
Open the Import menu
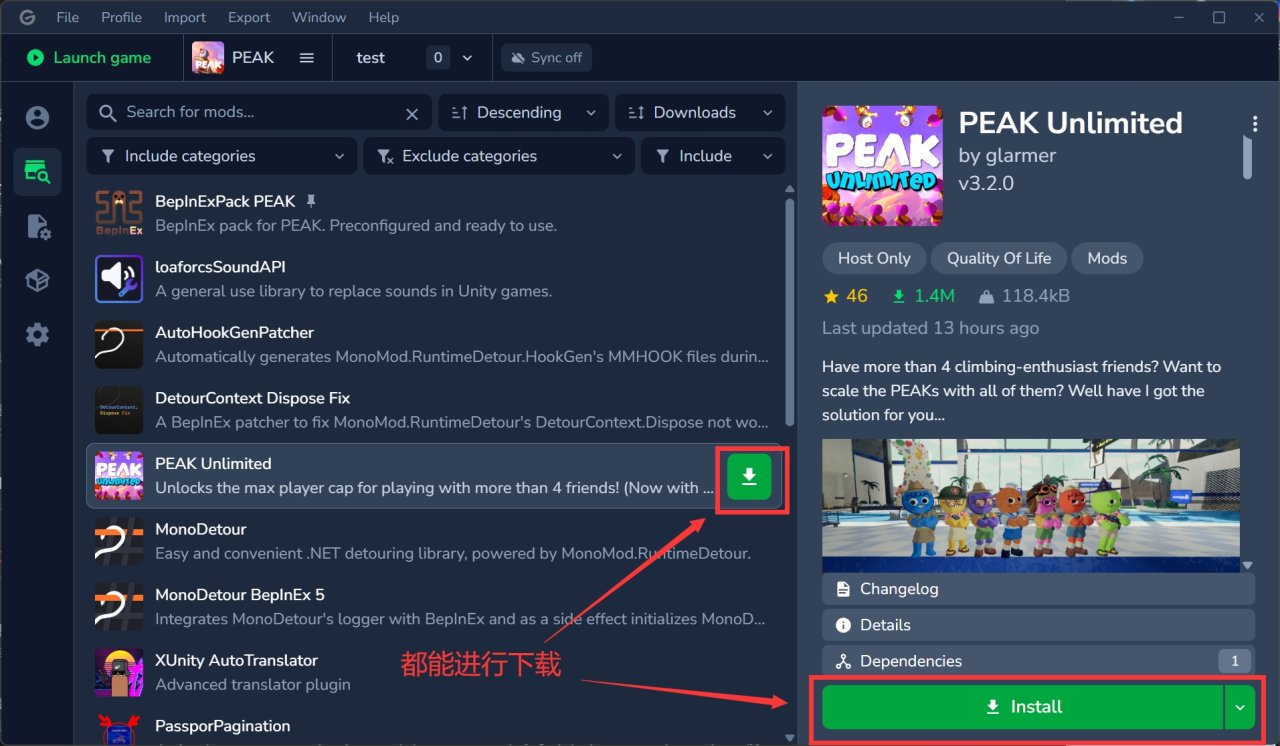(x=185, y=17)
